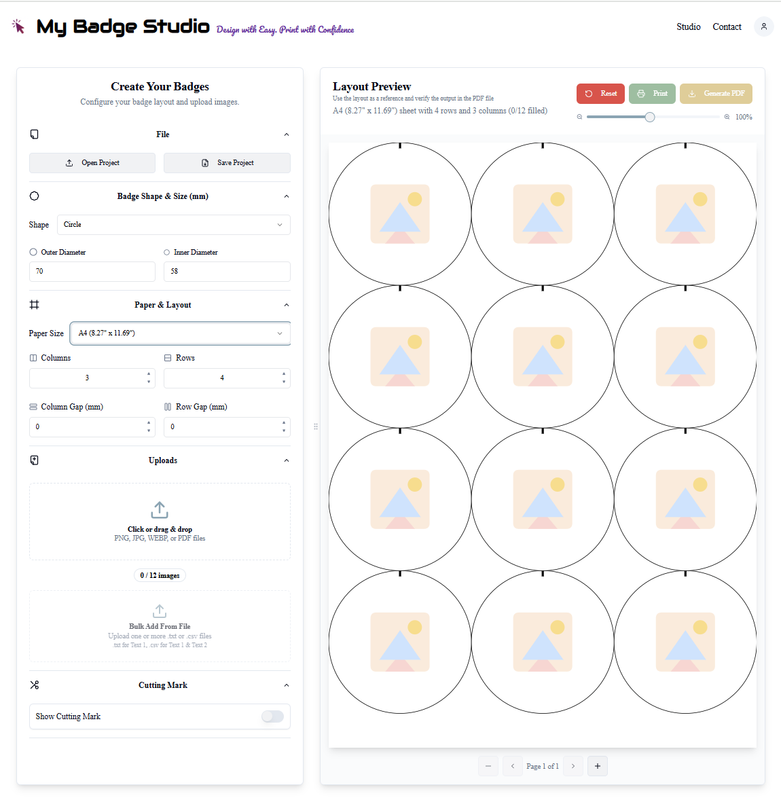Click the Cutting Mark scissors icon

(34, 685)
